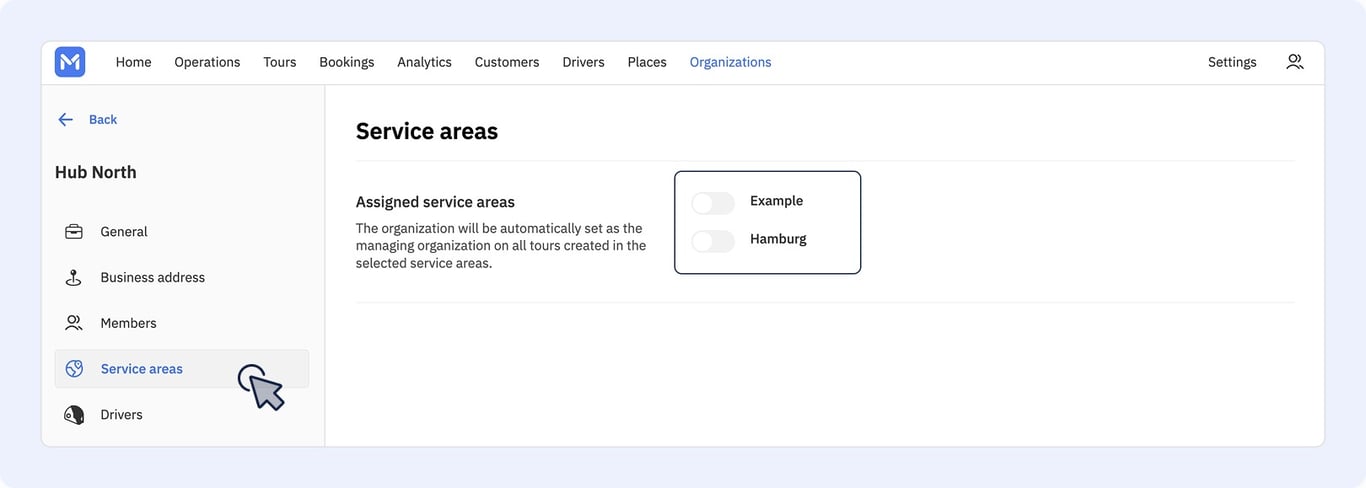Click the Service areas globe icon
This screenshot has width=1366, height=488.
click(74, 369)
